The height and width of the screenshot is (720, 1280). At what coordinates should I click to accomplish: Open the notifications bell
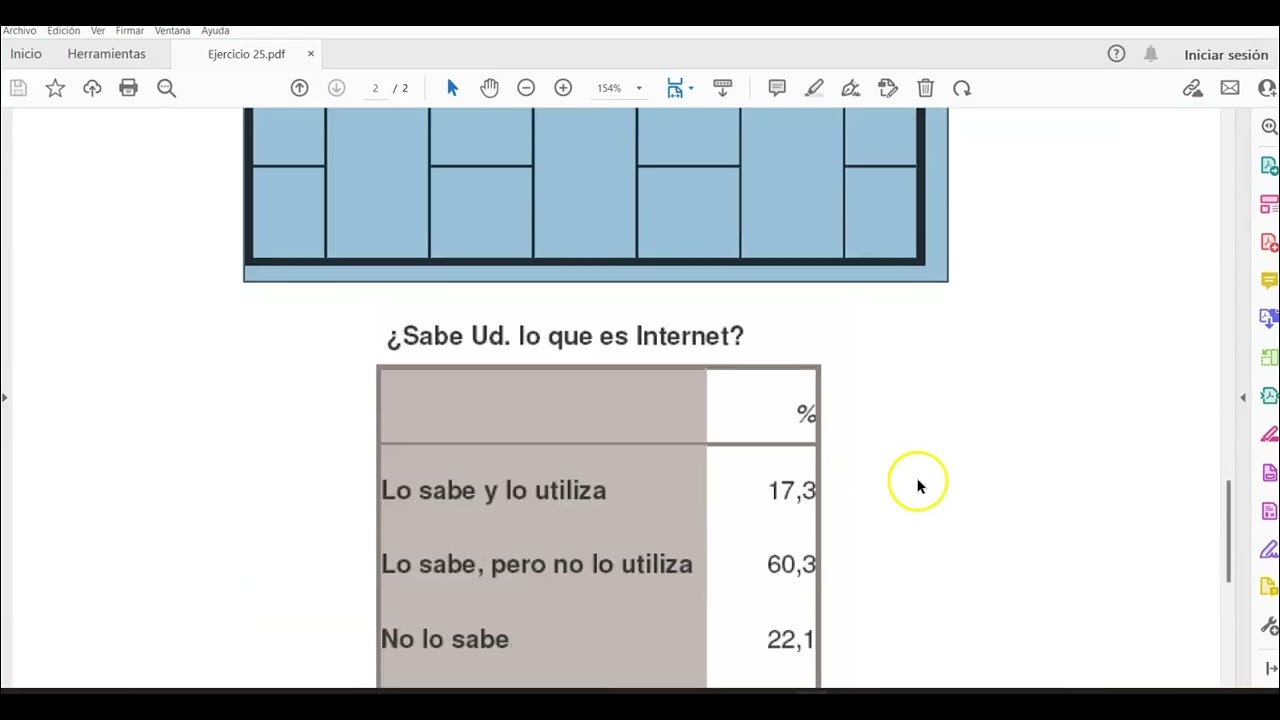pyautogui.click(x=1151, y=54)
